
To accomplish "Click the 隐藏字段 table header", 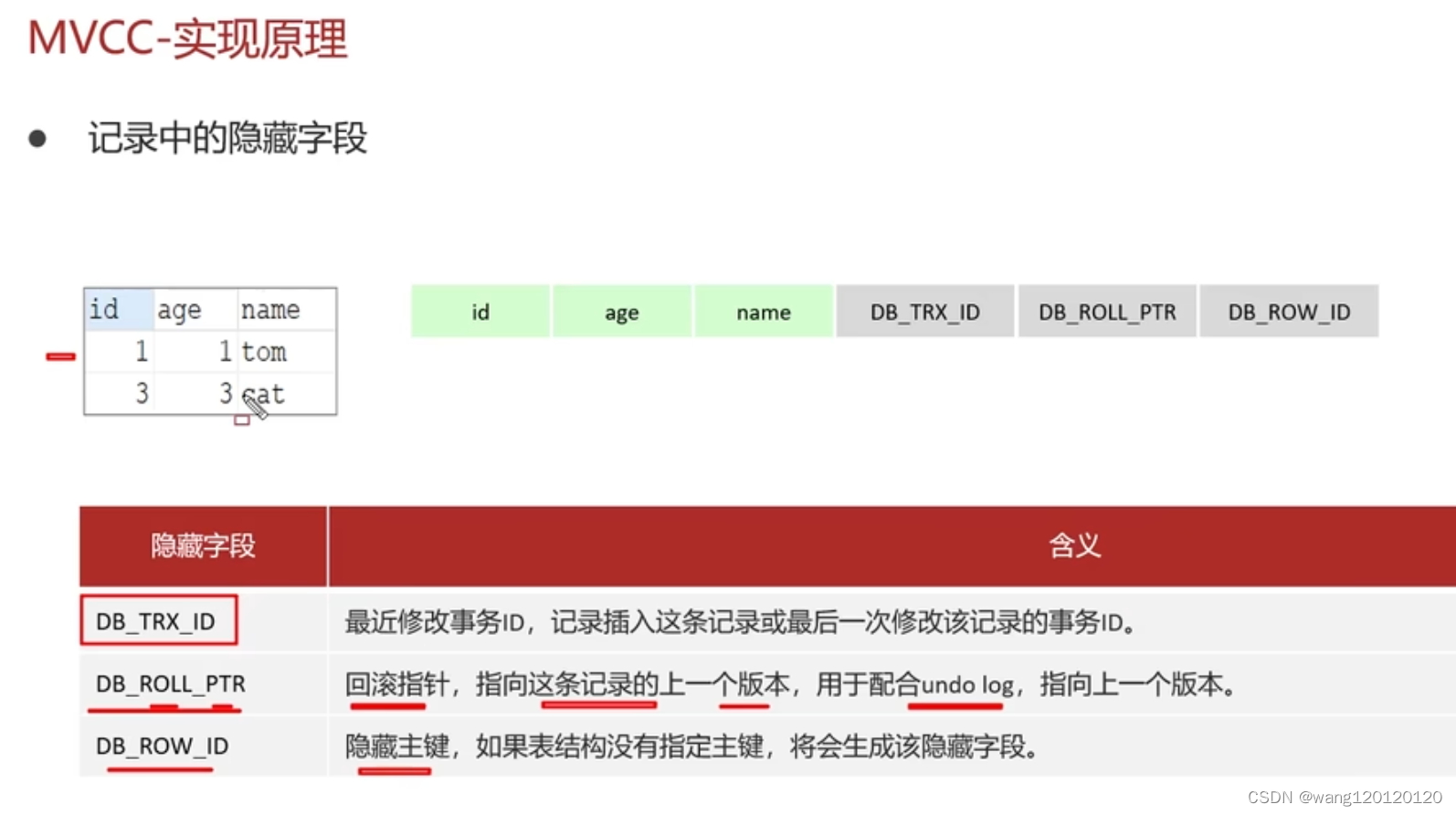I will coord(203,546).
